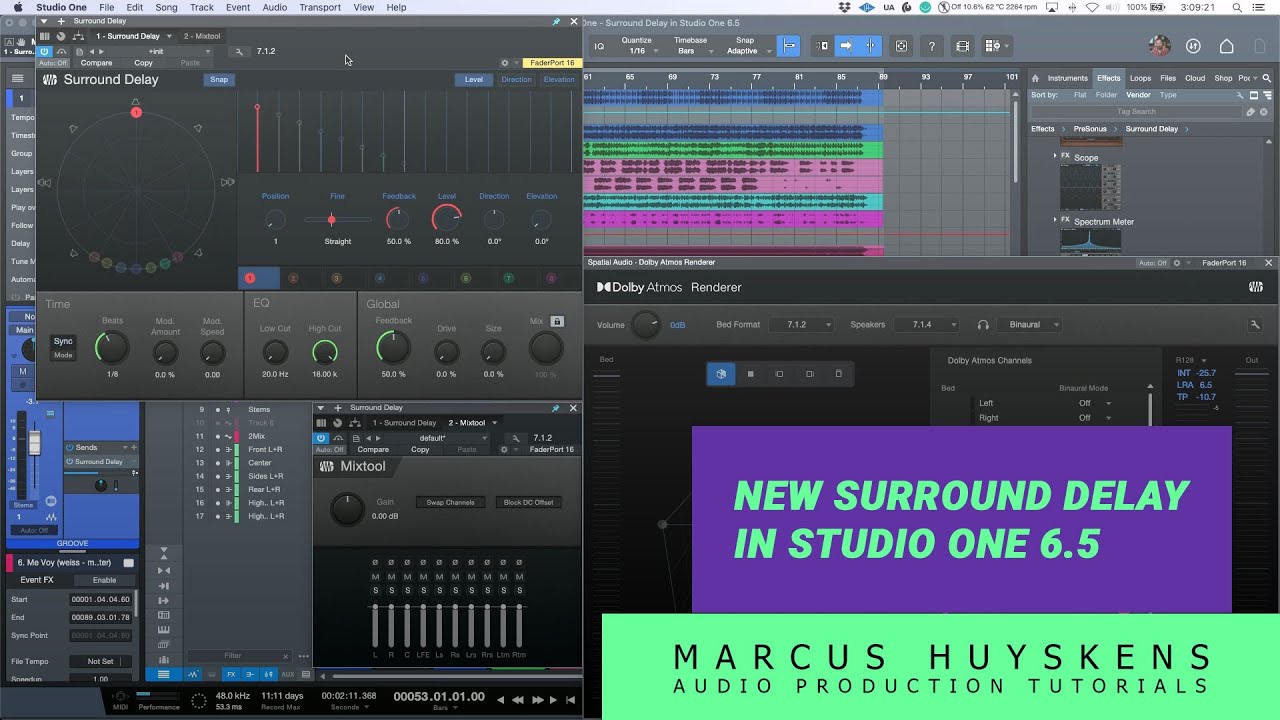Viewport: 1280px width, 720px height.
Task: Click the Tag Search field
Action: click(x=1136, y=112)
